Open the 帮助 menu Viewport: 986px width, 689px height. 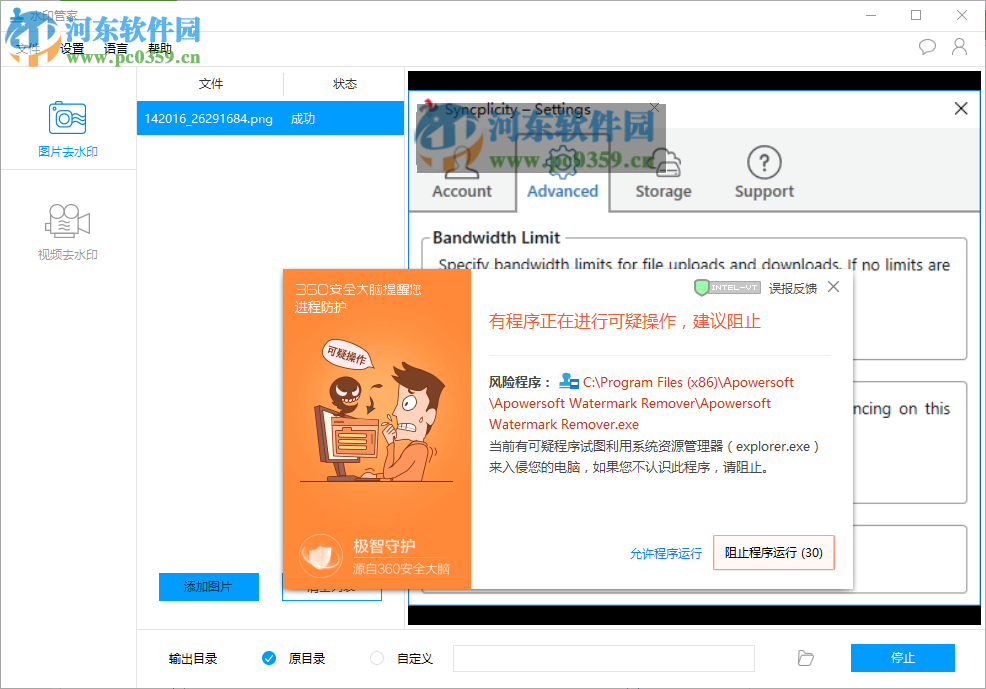[160, 48]
